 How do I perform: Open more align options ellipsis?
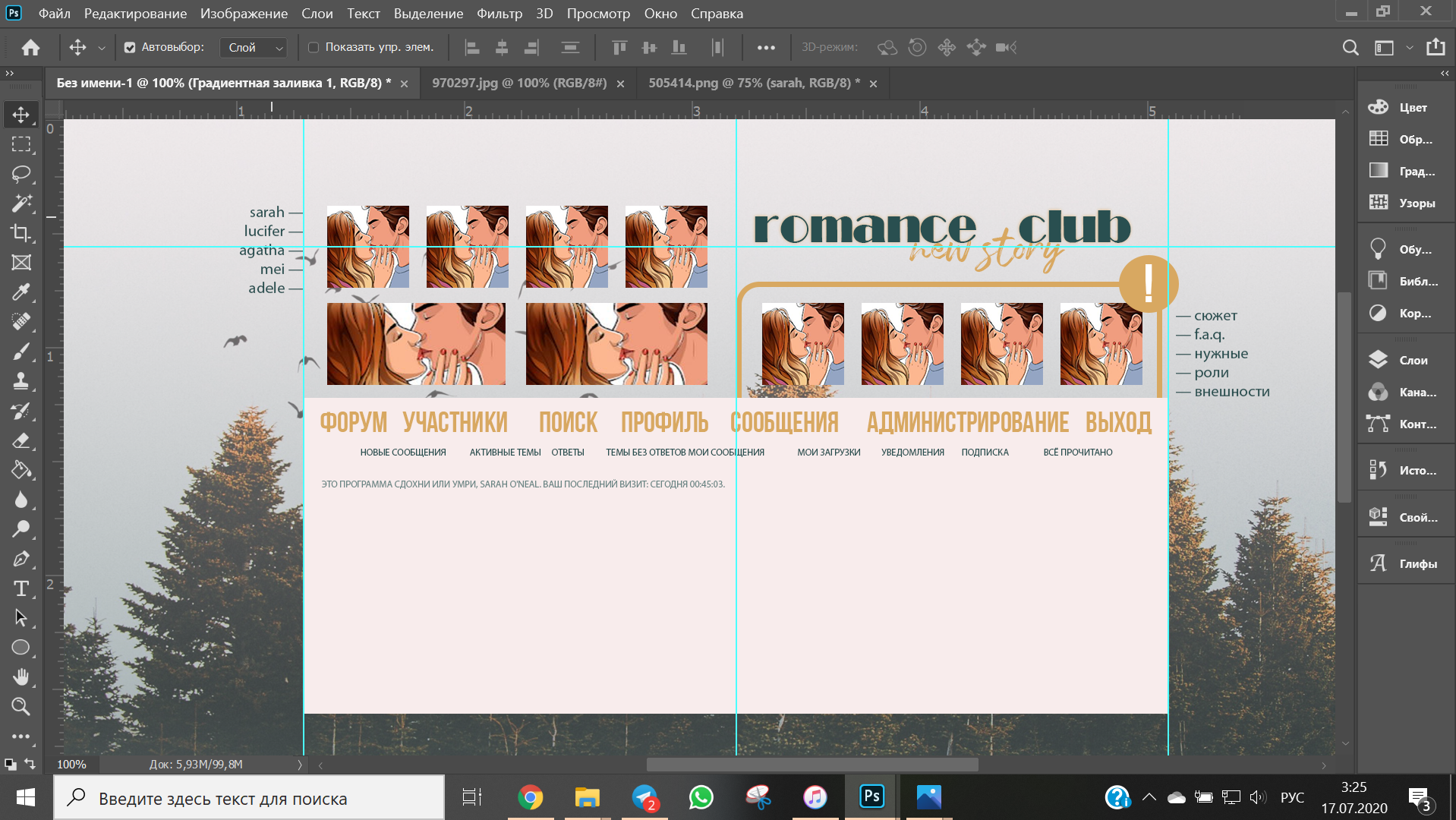point(766,47)
